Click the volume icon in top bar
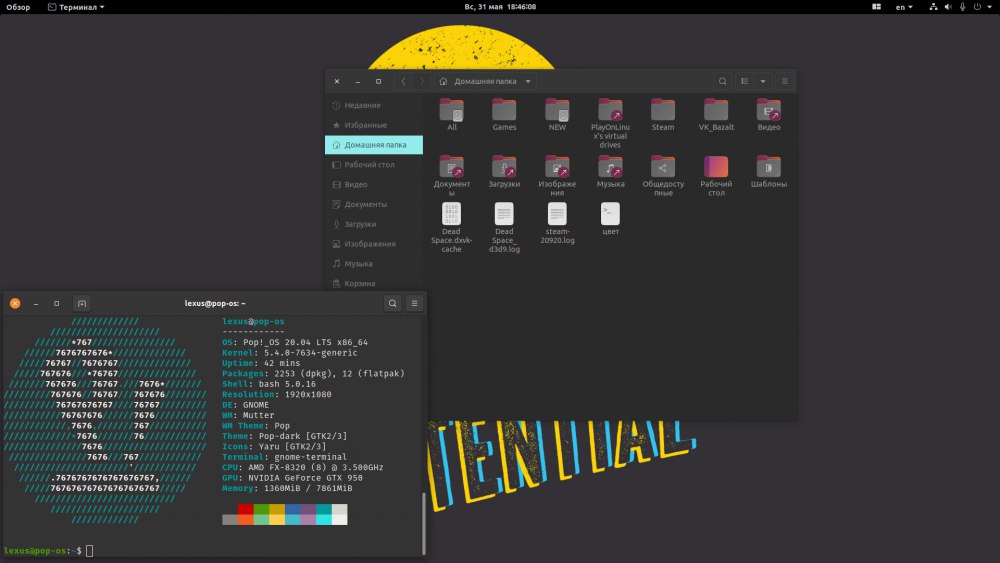Screen dimensions: 1000x563 click(948, 7)
